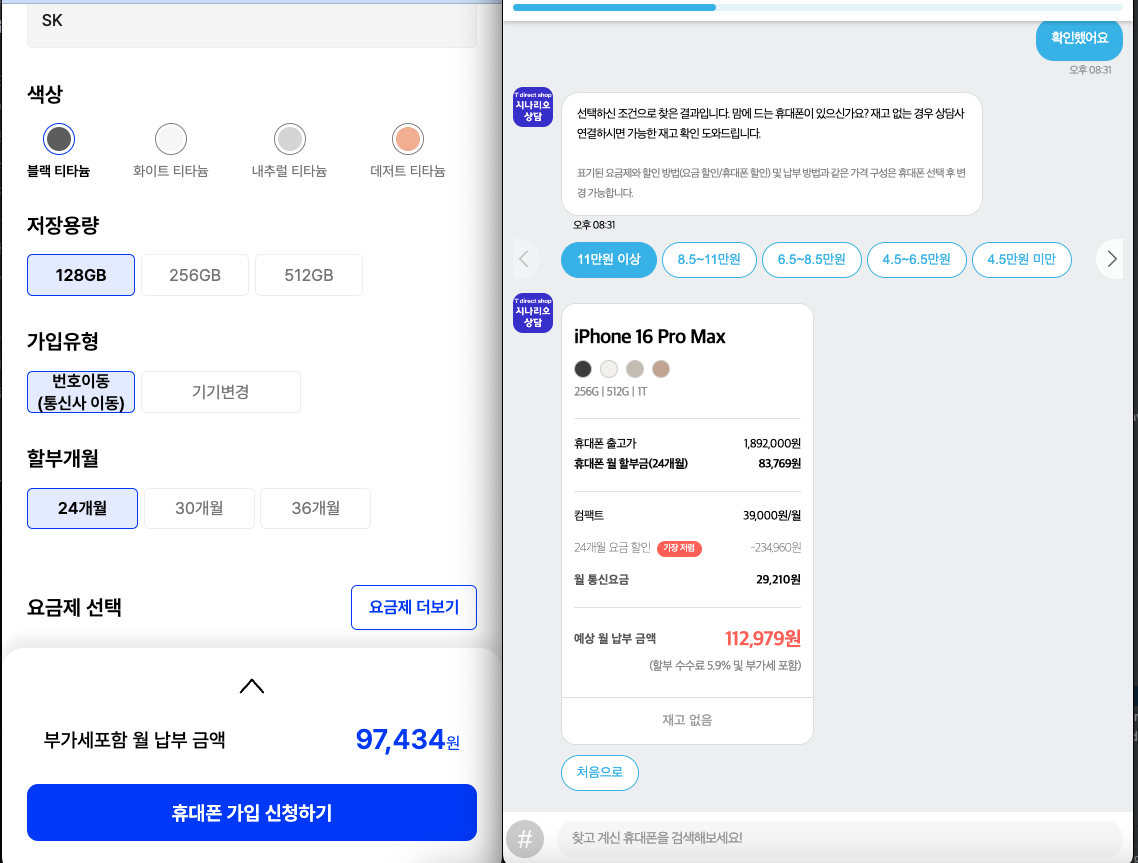Select the 4.5만원 미만 price filter

(x=1022, y=260)
